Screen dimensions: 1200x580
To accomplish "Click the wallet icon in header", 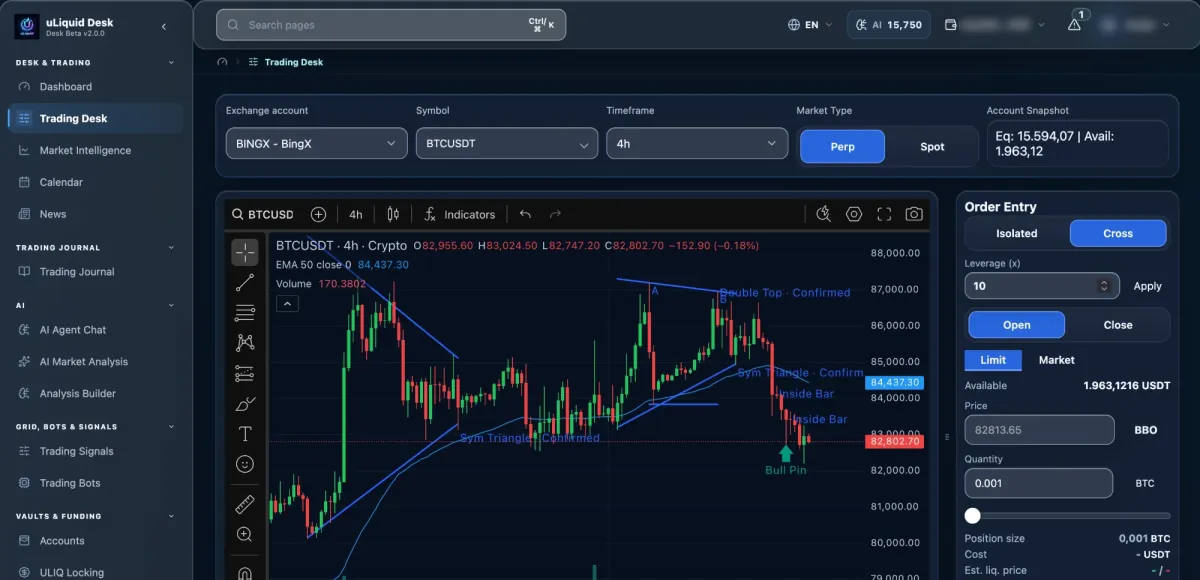I will [951, 25].
